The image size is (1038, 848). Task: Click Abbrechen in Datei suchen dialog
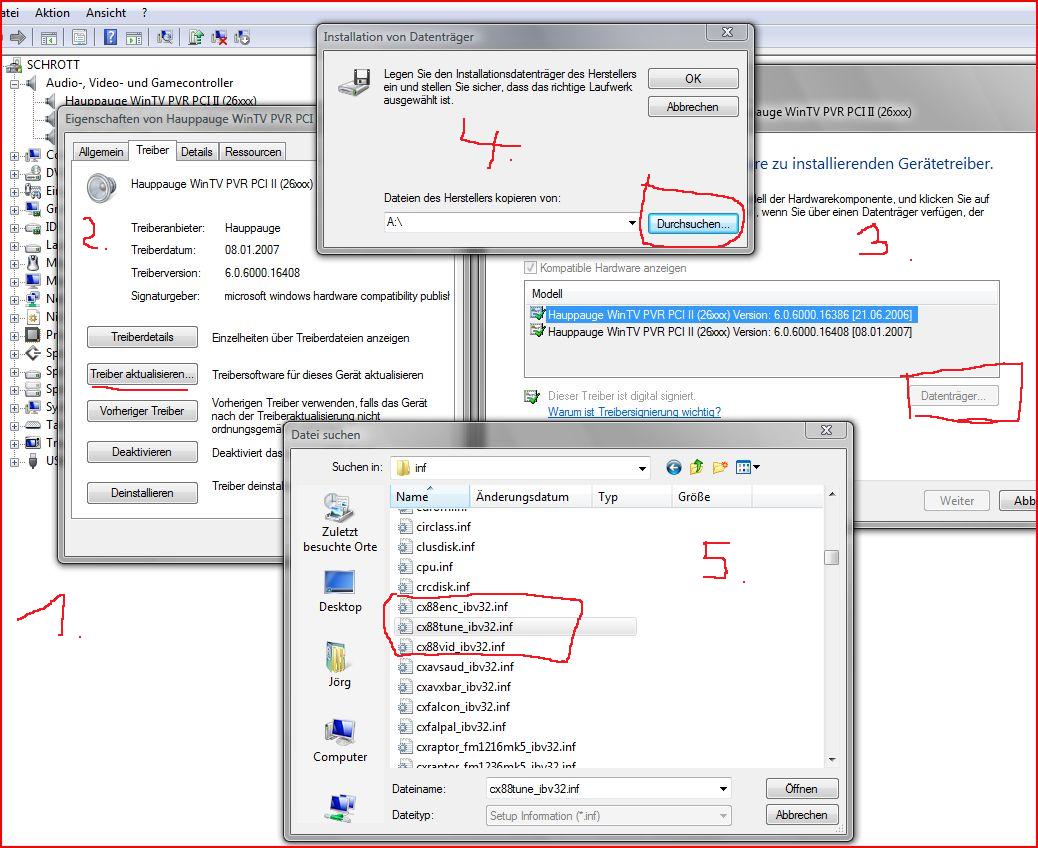[x=802, y=815]
